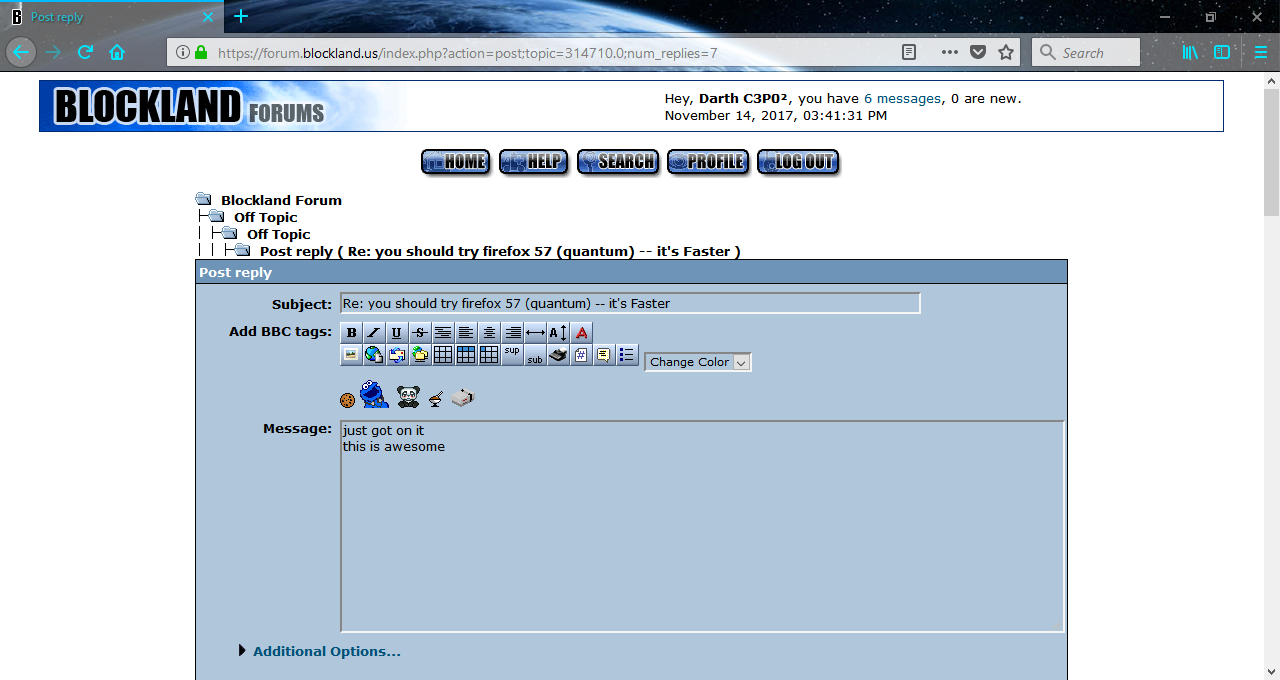Insert teletype typewriter tag
1280x680 pixels.
click(558, 355)
